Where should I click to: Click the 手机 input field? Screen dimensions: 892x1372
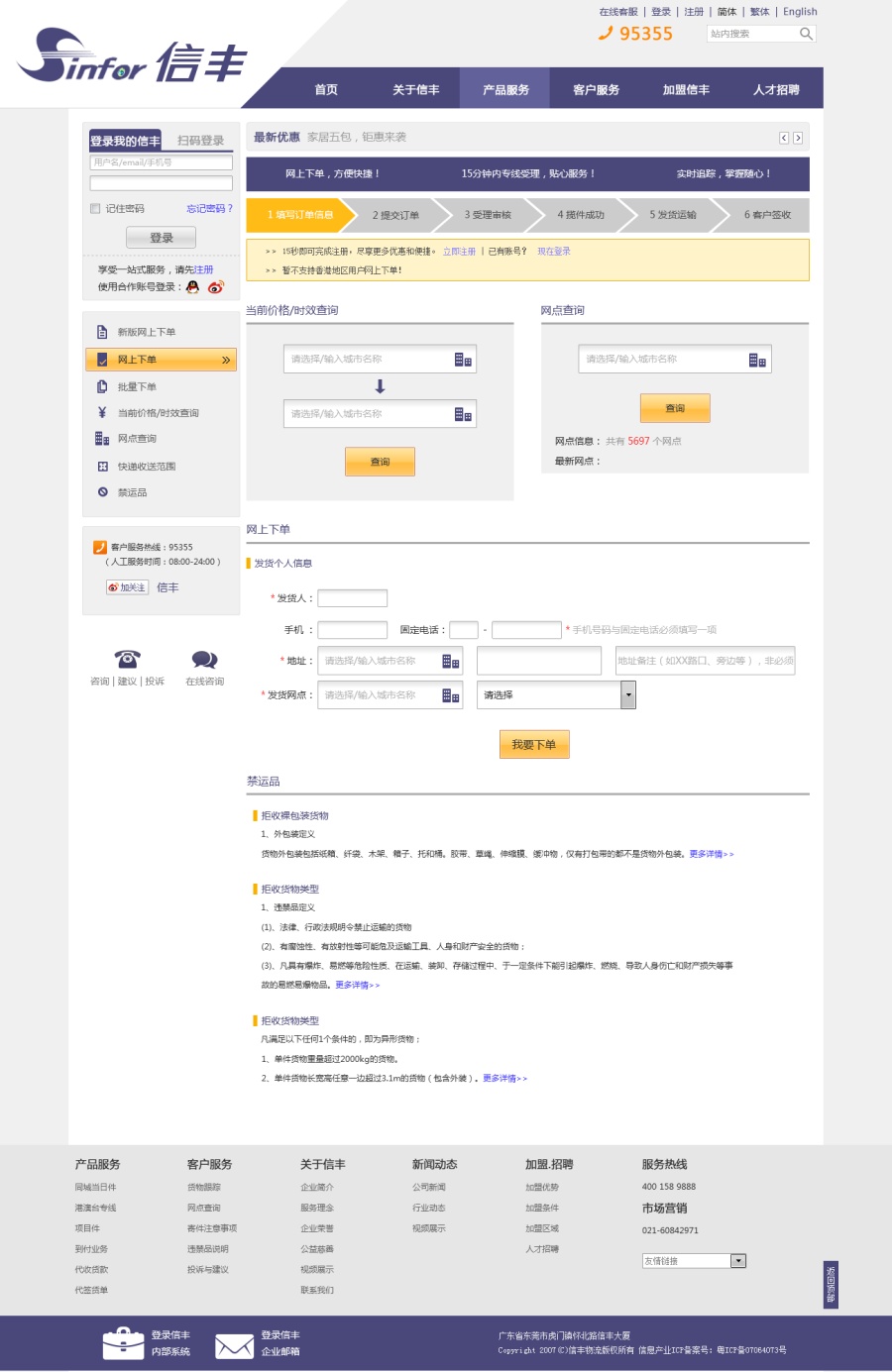tap(352, 630)
